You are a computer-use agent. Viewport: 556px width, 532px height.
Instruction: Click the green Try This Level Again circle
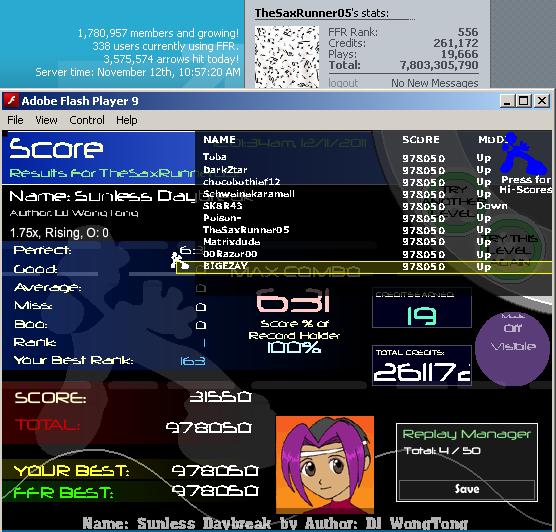(x=512, y=248)
